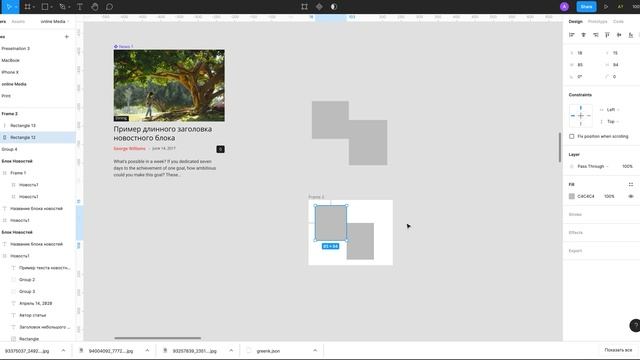Click the layer opacity 100% field
The image size is (640, 360).
[627, 167]
